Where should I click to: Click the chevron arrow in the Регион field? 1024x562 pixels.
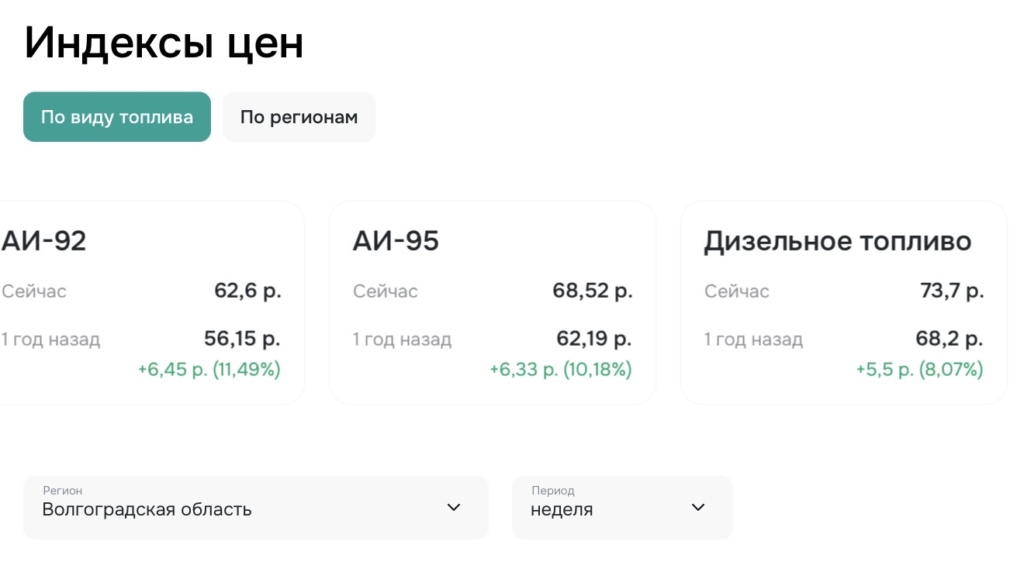click(x=454, y=508)
